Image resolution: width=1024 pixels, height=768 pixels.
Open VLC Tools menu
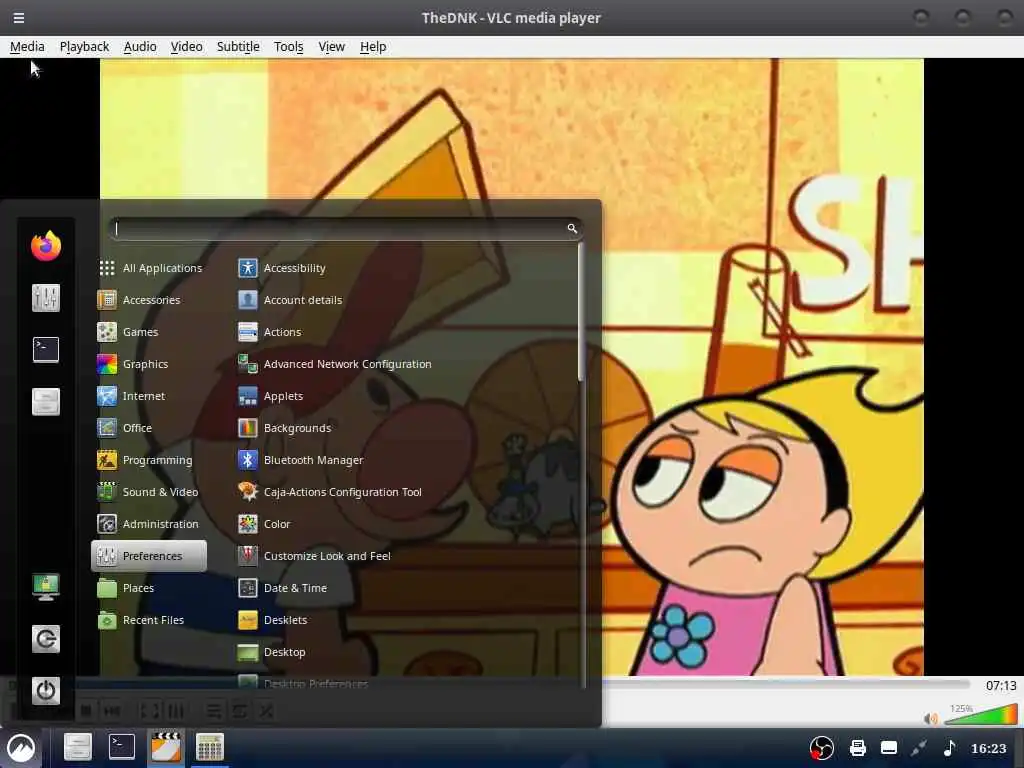289,46
